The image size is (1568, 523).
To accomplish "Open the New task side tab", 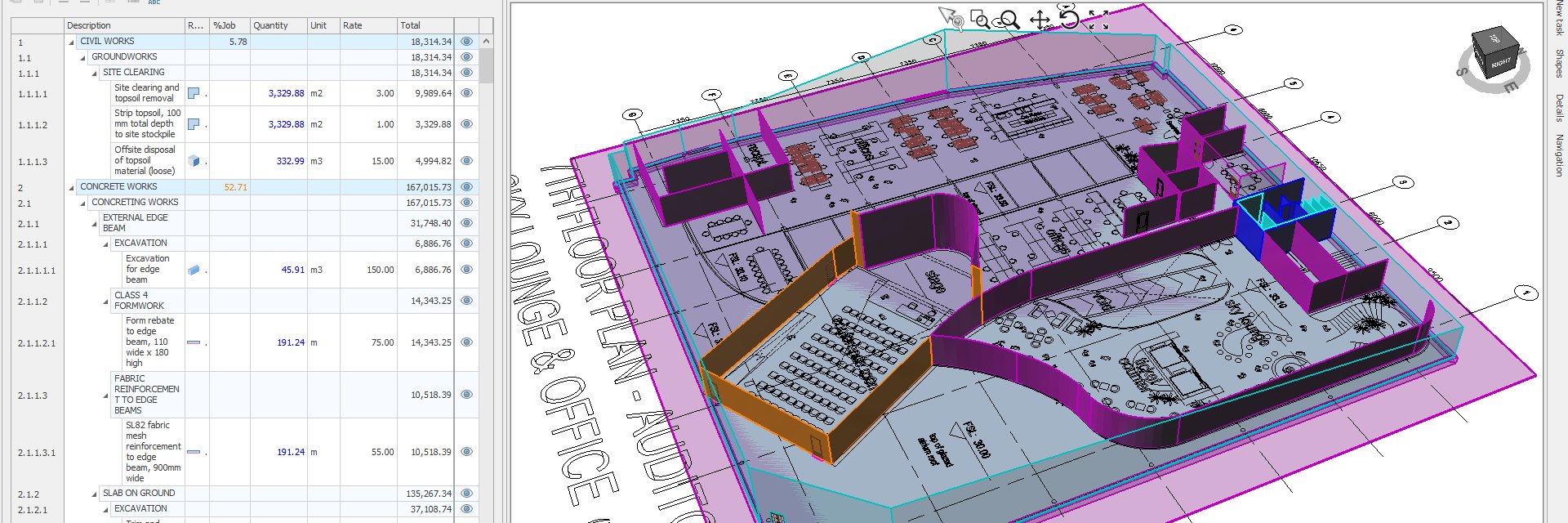I will (1559, 17).
